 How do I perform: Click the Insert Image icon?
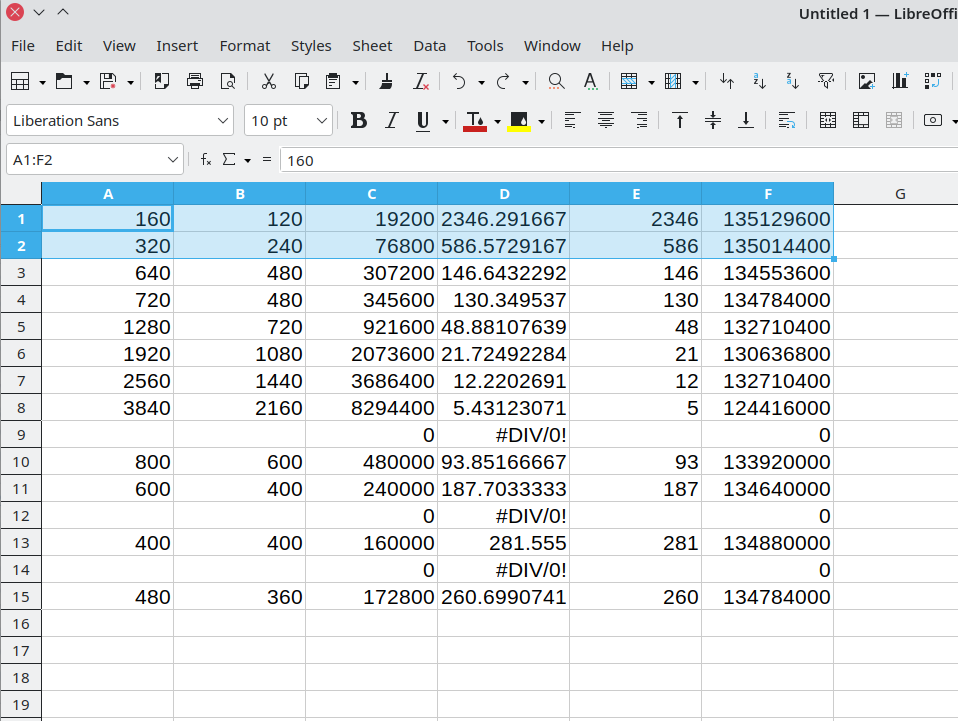[x=866, y=81]
